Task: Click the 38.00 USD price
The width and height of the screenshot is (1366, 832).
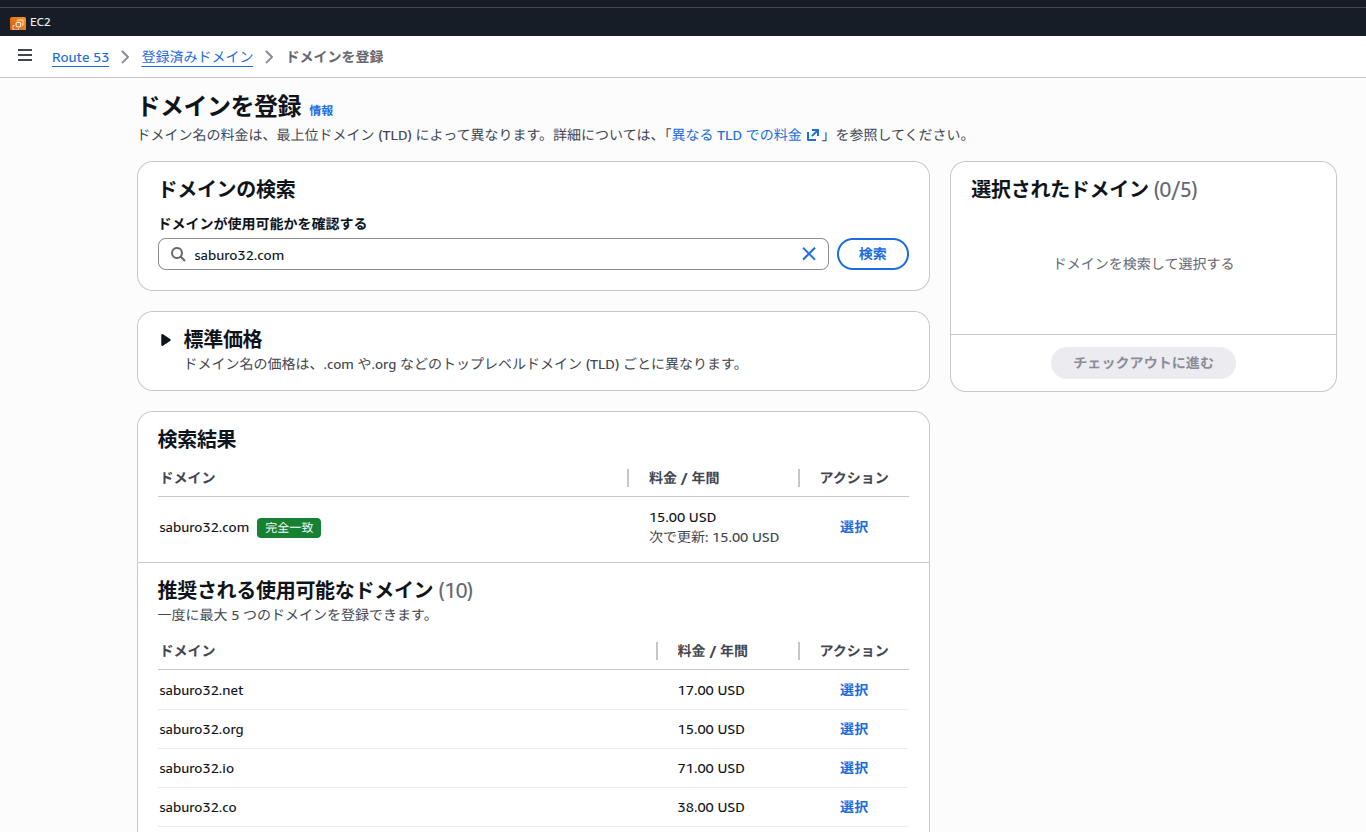Action: point(711,807)
